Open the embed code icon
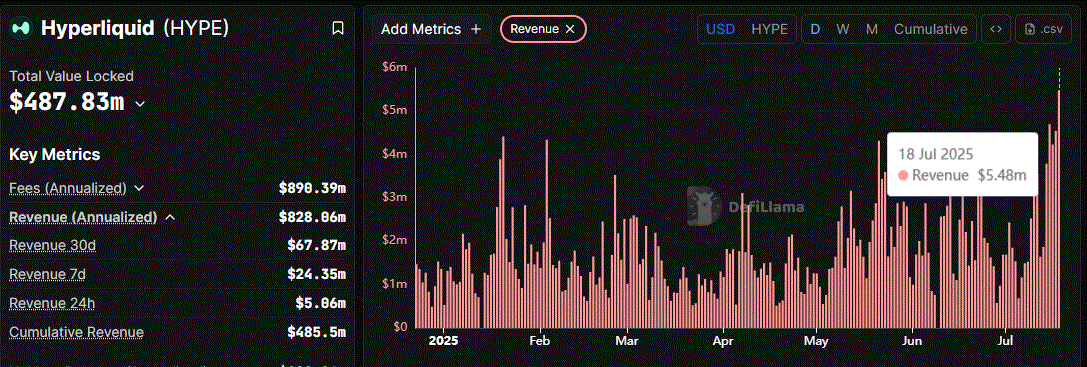 (x=996, y=29)
